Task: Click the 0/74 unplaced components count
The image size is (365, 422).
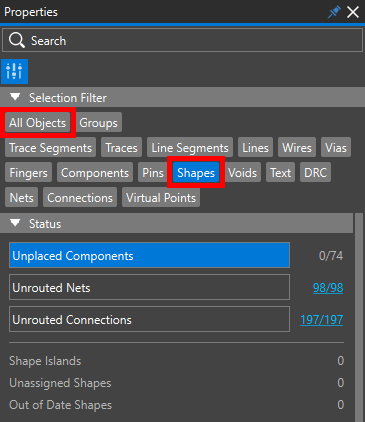Action: coord(331,256)
